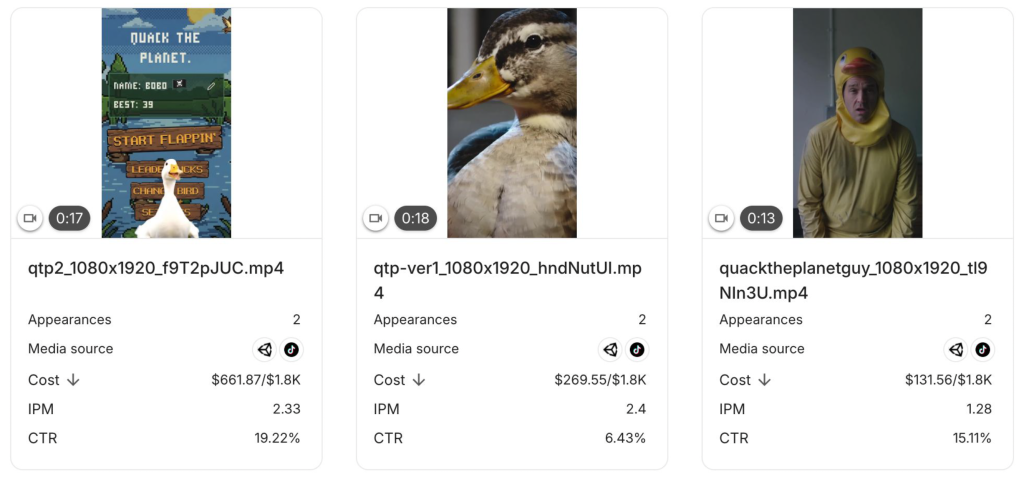Screen dimensions: 1024x477
Task: Click the Unity media source icon on the qtp-ver1 card
Action: pyautogui.click(x=610, y=350)
